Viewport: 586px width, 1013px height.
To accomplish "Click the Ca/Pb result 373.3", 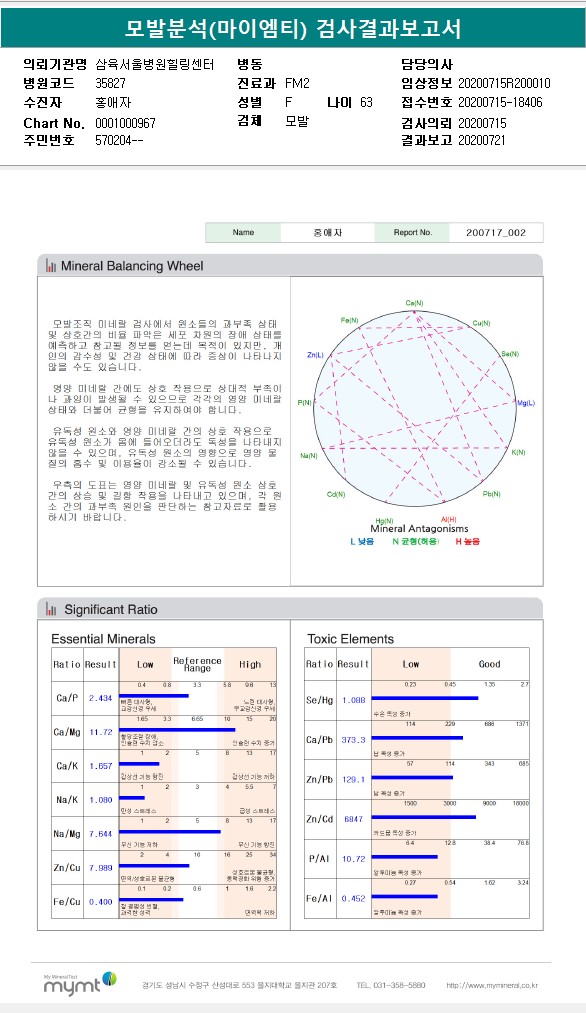I will pos(353,740).
